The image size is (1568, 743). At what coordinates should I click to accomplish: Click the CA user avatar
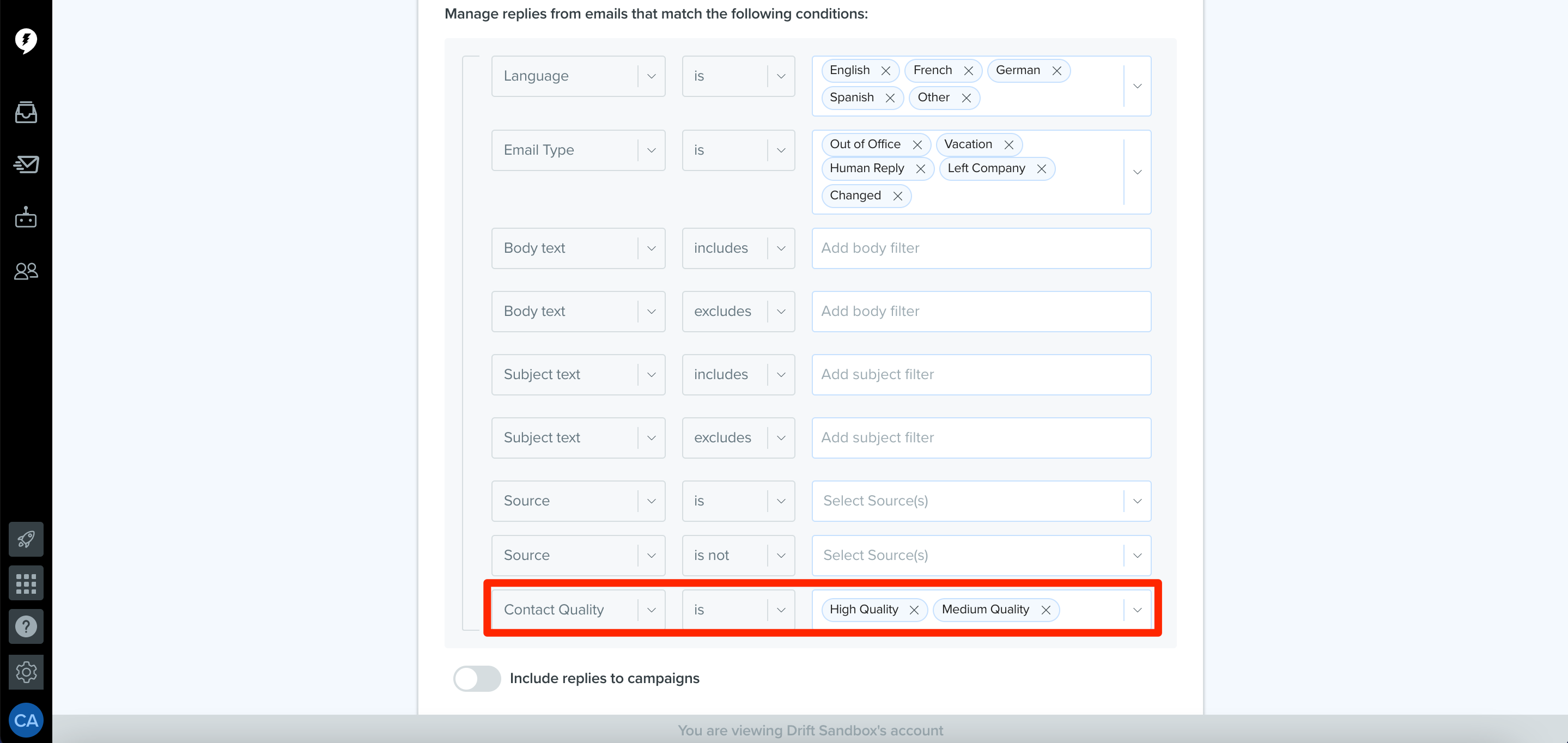click(26, 721)
